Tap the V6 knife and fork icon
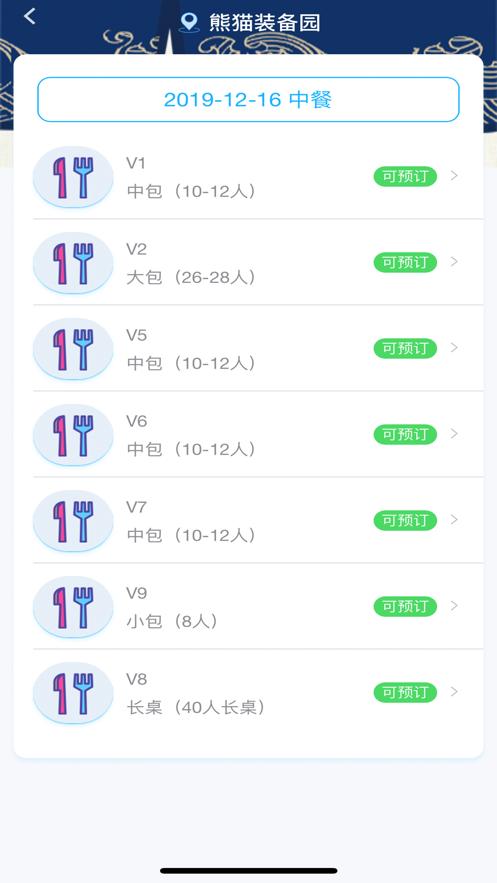This screenshot has height=883, width=497. [73, 435]
